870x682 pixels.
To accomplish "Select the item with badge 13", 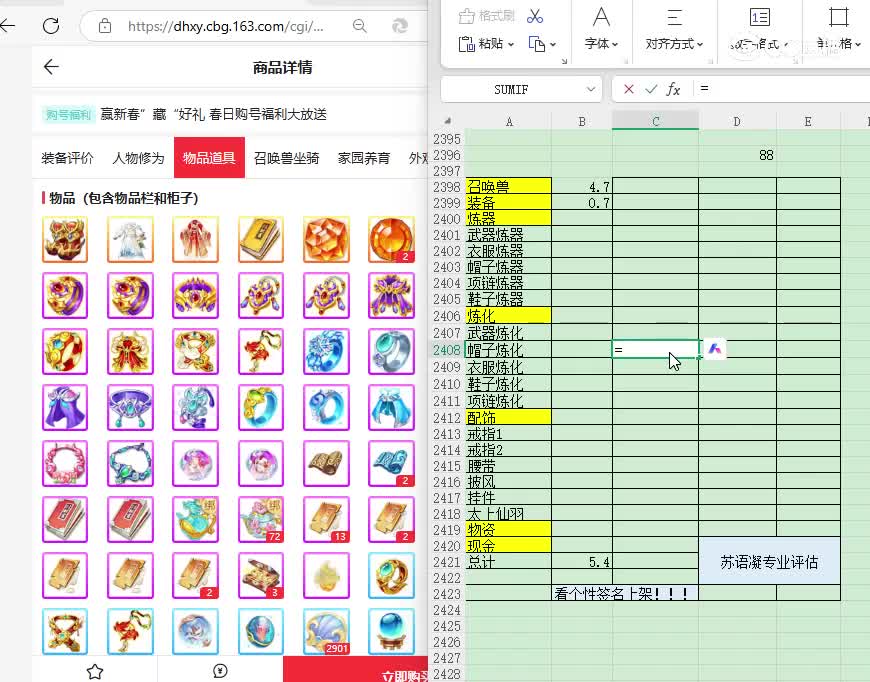I will [x=326, y=519].
